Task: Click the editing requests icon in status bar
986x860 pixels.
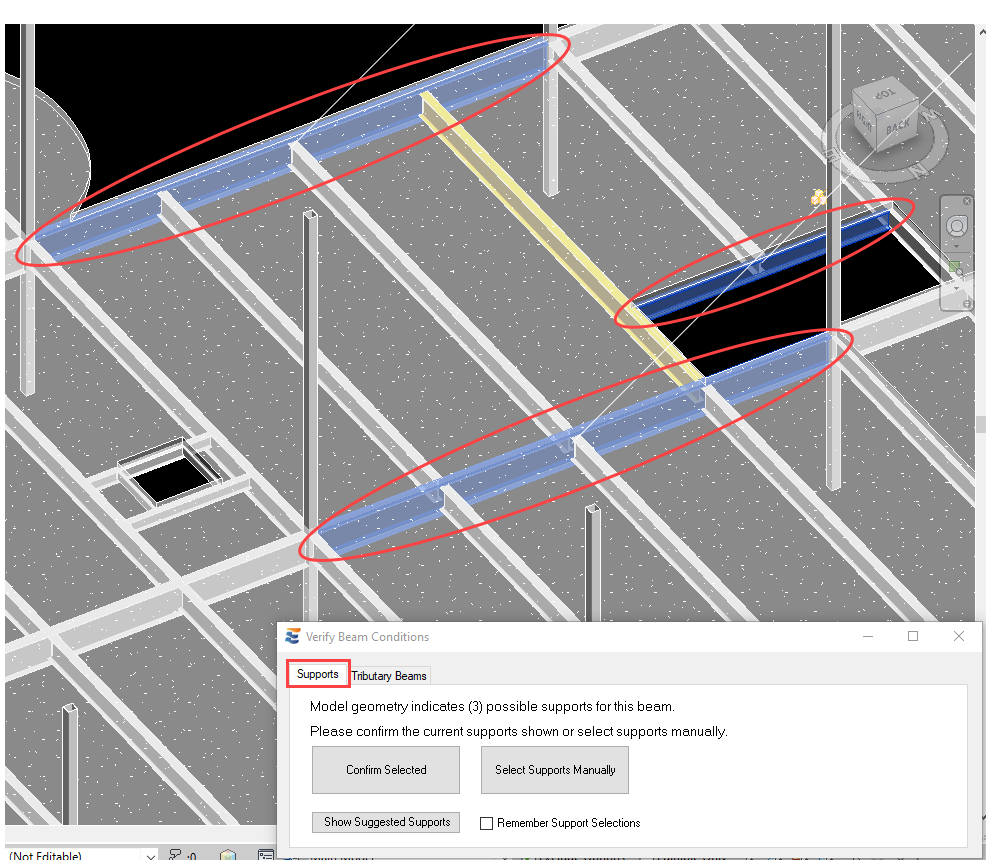Action: tap(175, 855)
